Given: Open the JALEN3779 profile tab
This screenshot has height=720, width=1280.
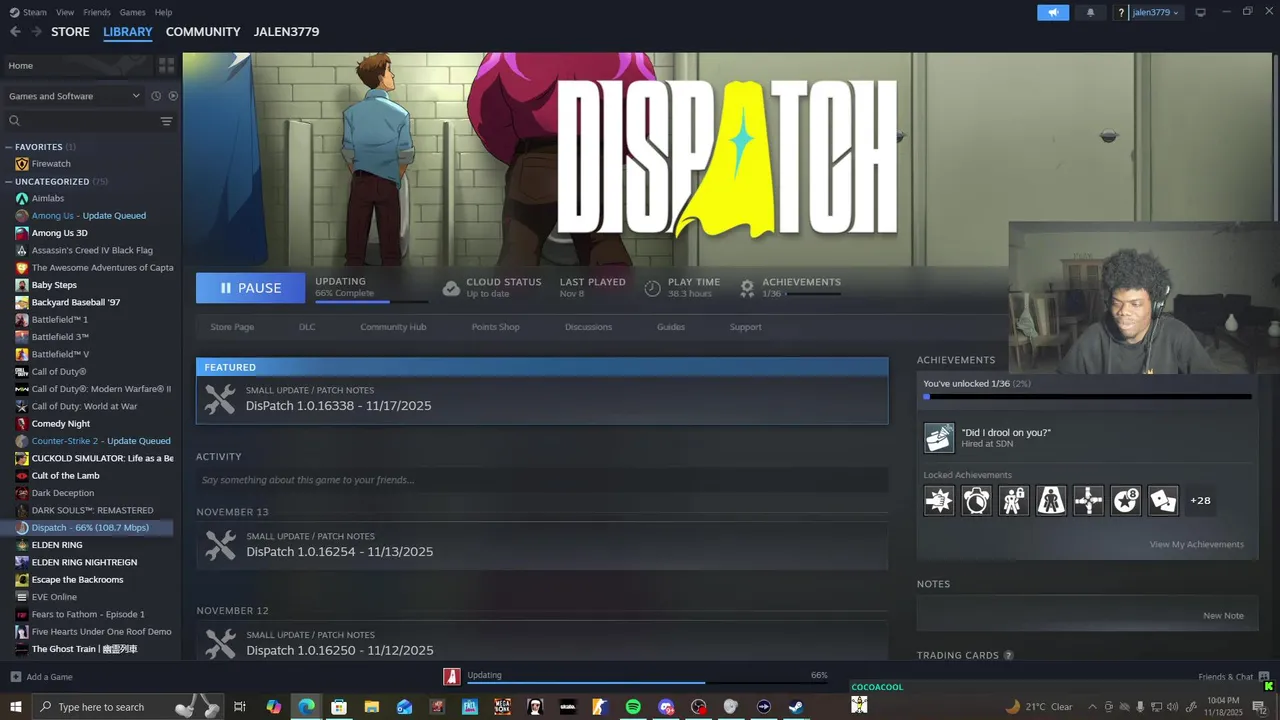Looking at the screenshot, I should point(286,32).
